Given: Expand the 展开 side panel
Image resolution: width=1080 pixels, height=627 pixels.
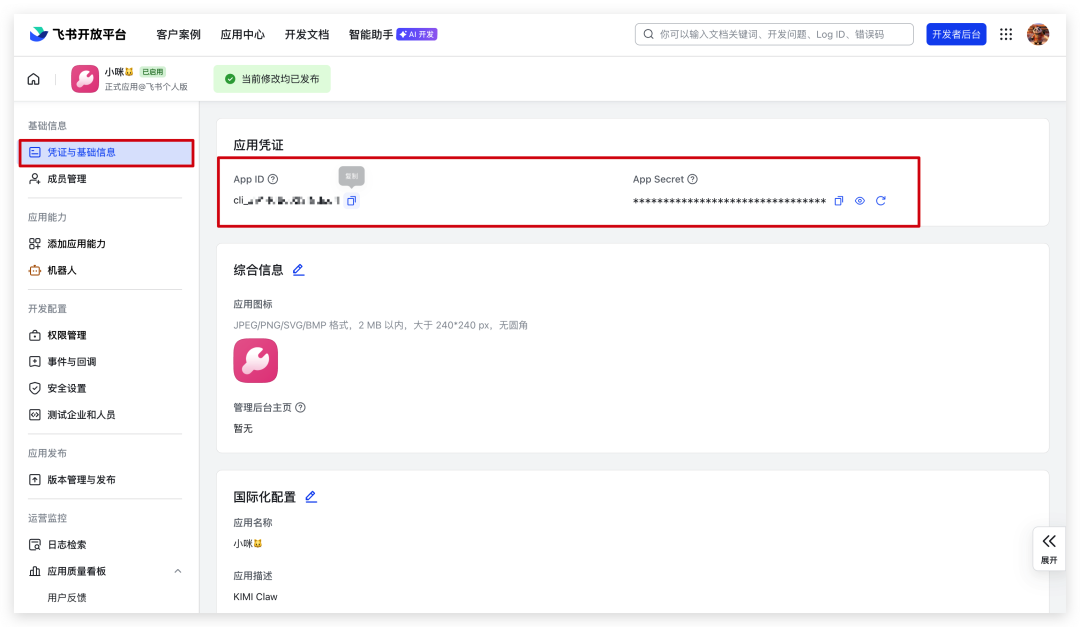Looking at the screenshot, I should (x=1048, y=547).
